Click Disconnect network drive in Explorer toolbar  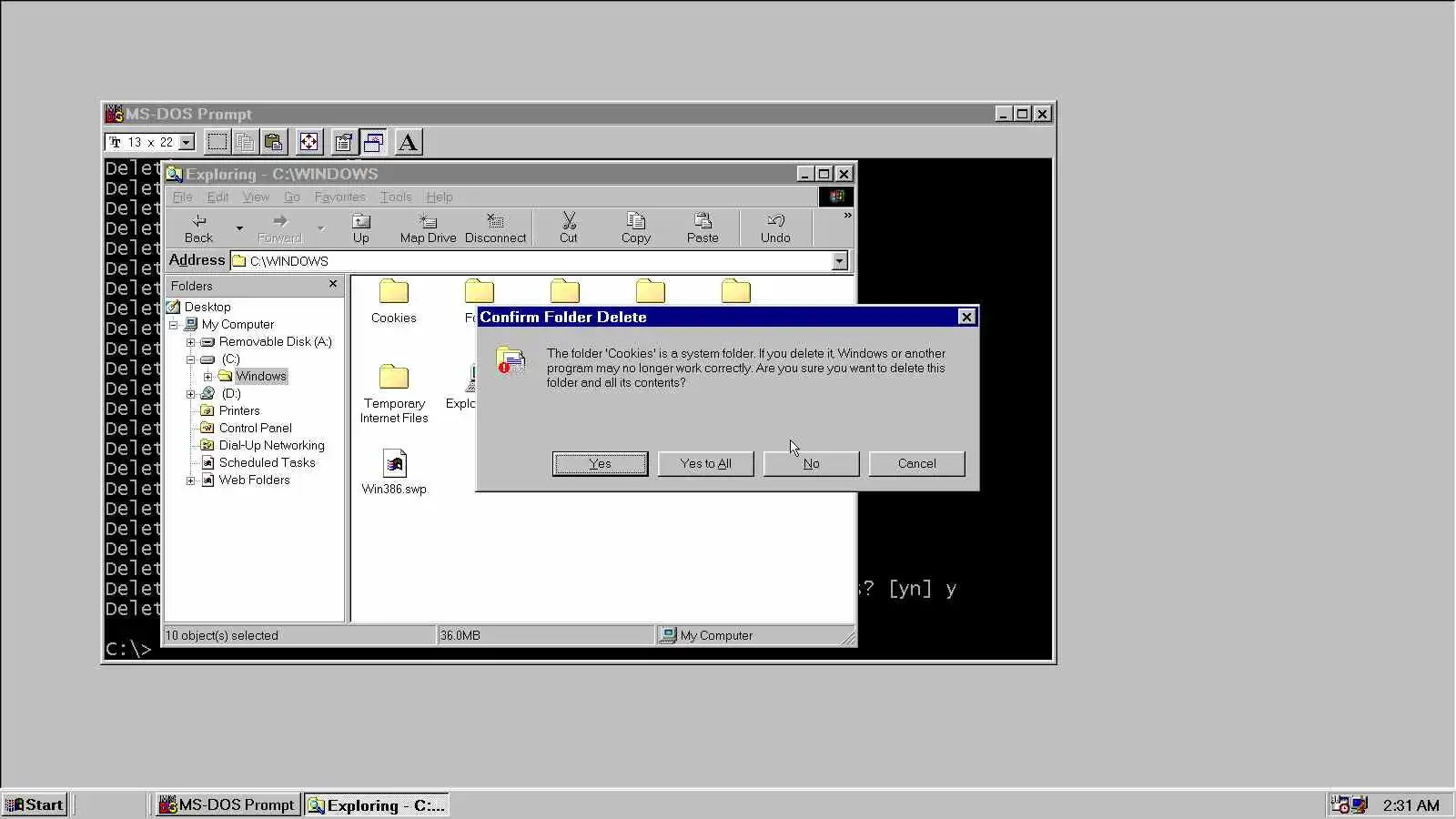(495, 228)
